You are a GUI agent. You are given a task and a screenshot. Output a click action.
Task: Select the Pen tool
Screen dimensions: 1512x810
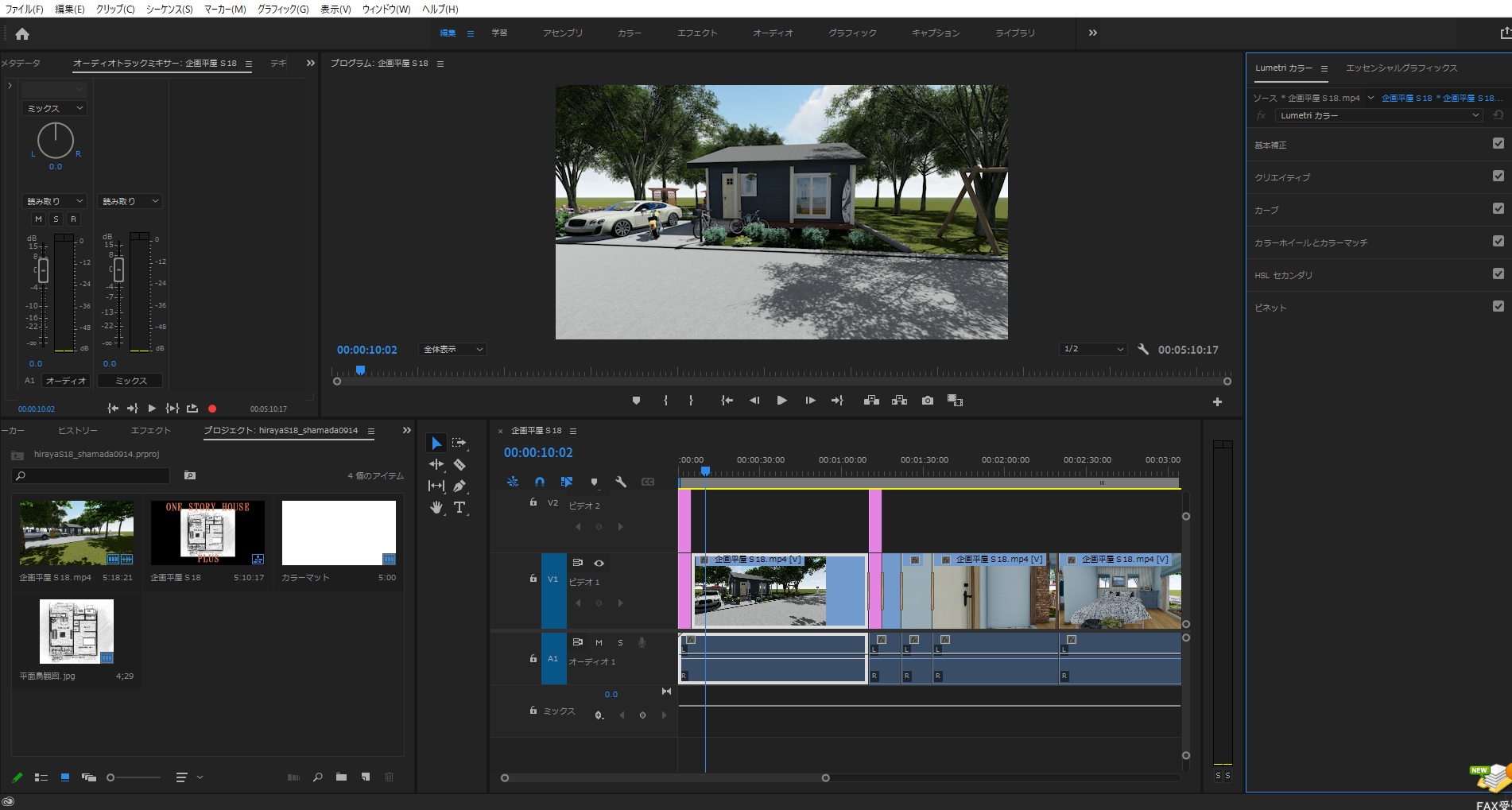[459, 486]
